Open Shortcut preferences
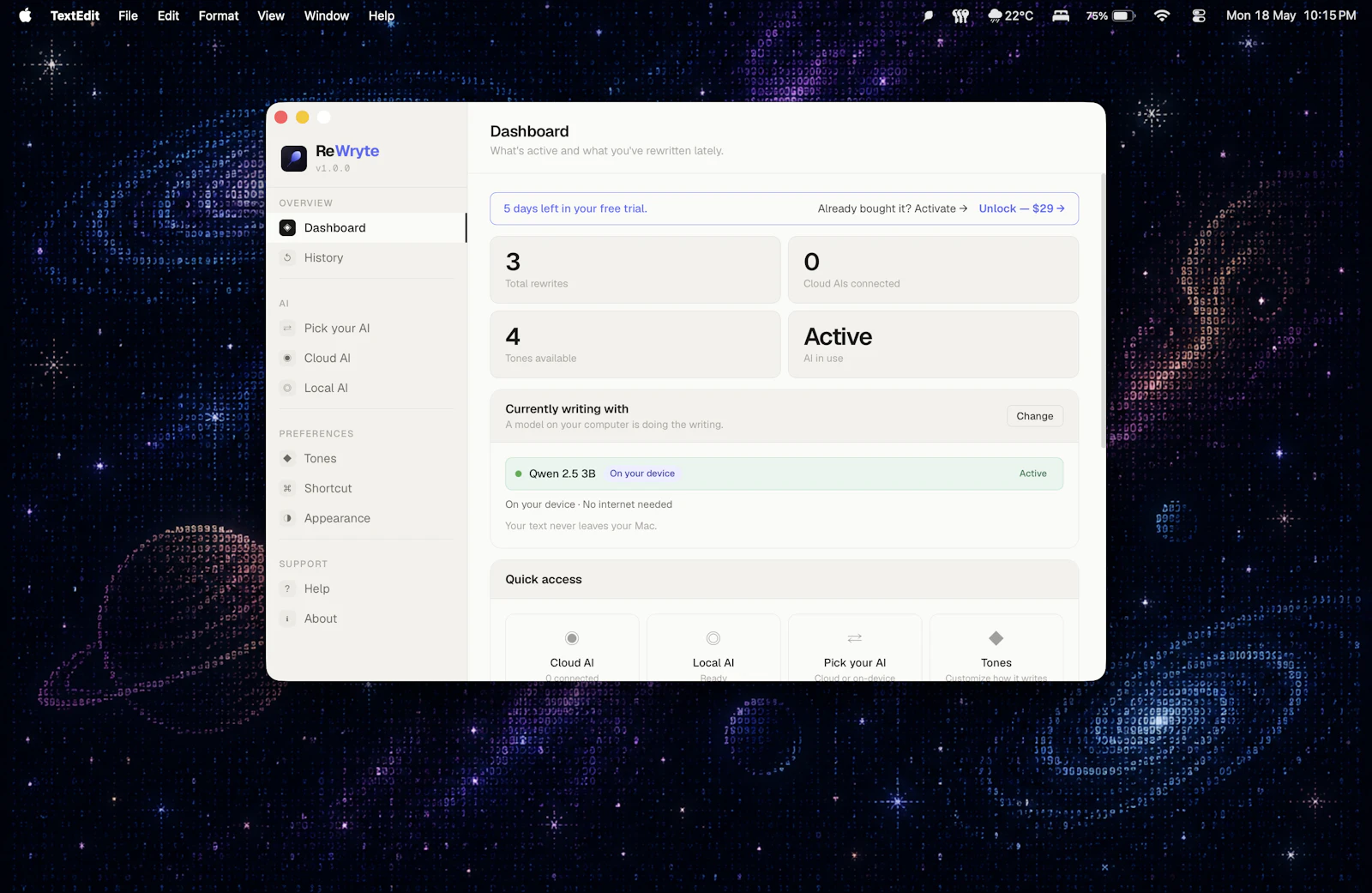The image size is (1372, 893). 367,488
